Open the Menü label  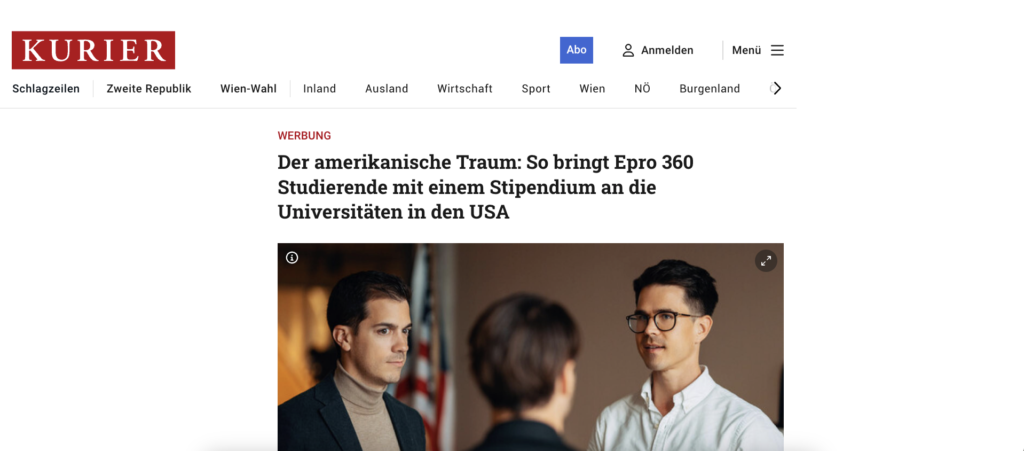746,50
